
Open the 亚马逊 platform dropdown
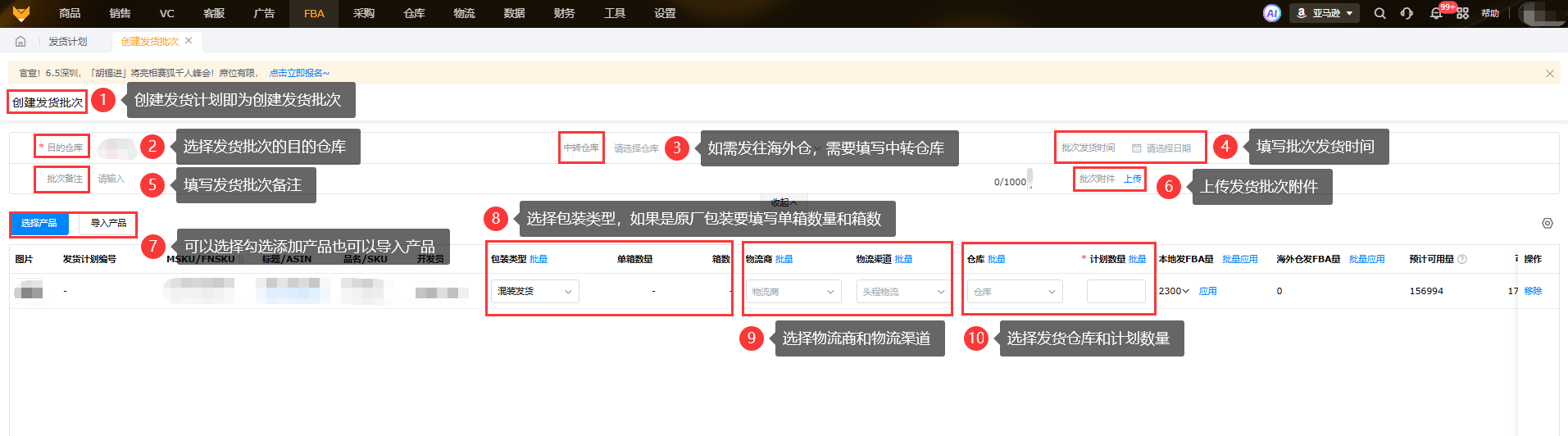pyautogui.click(x=1325, y=13)
